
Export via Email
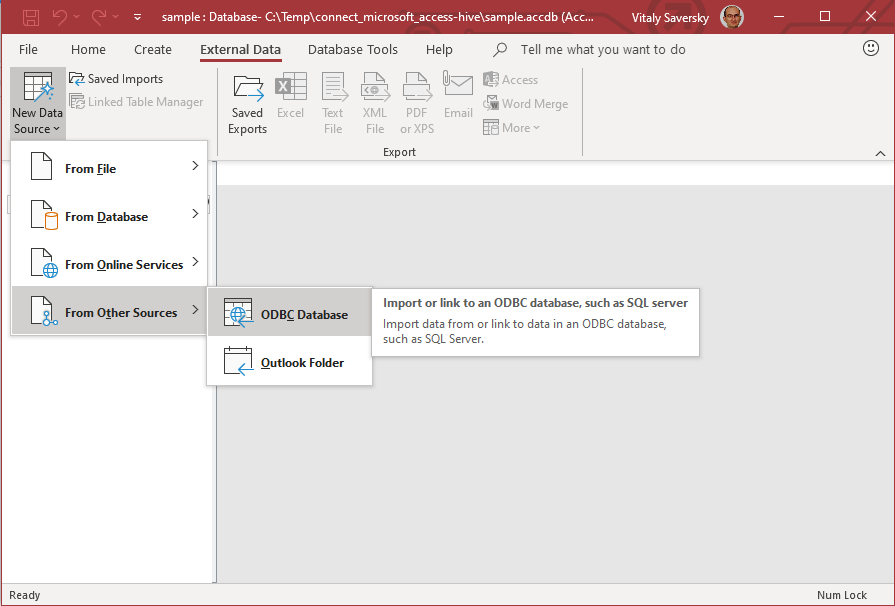458,97
